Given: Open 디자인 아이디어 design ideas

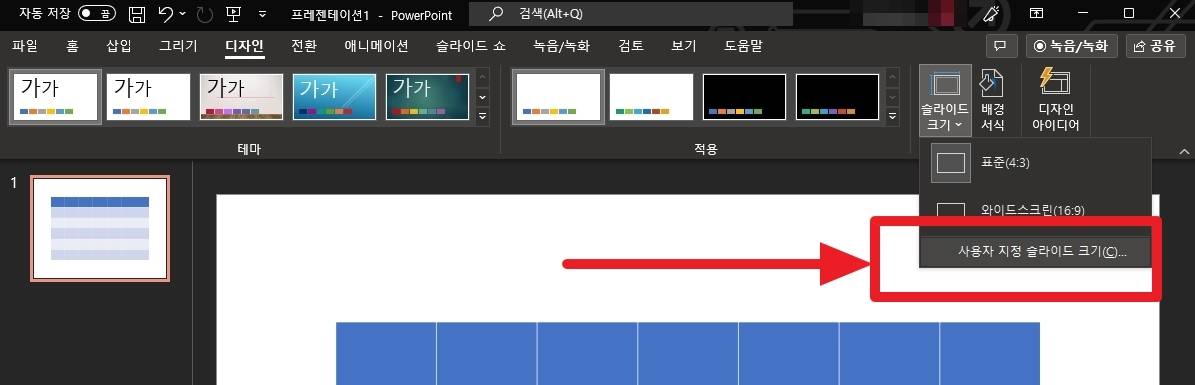Looking at the screenshot, I should (1056, 101).
